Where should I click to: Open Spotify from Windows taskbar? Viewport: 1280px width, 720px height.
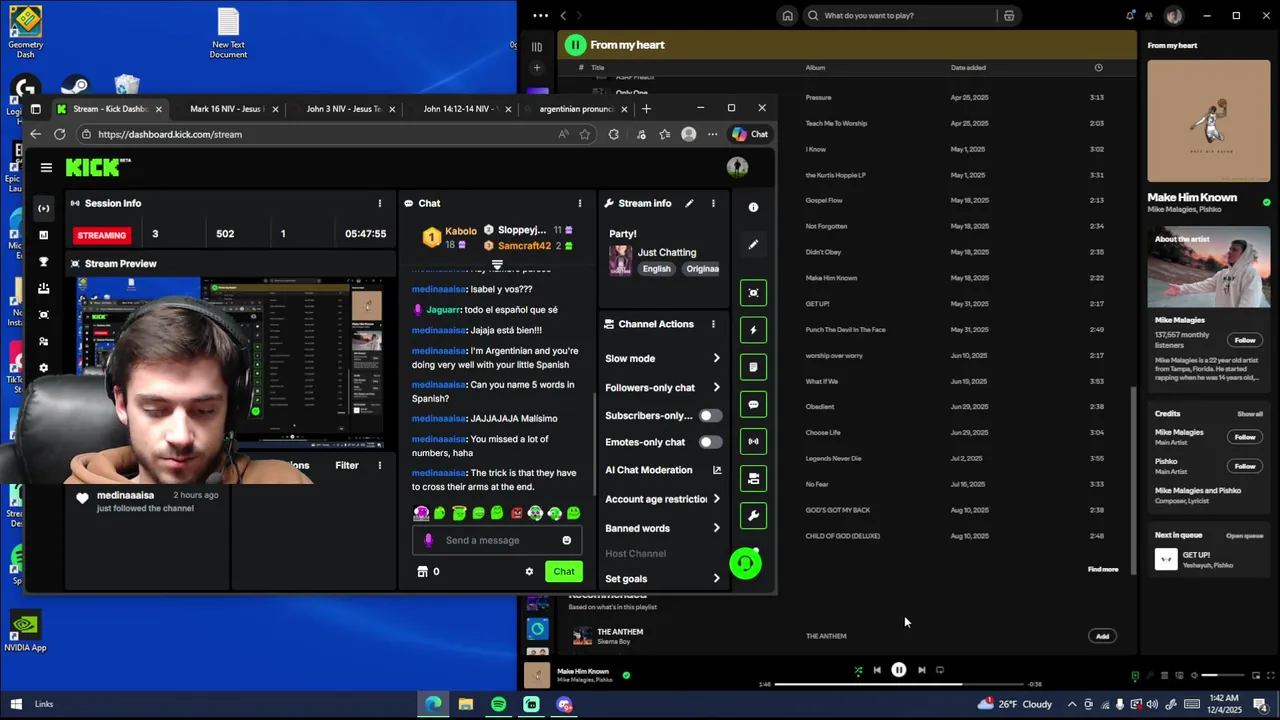tap(498, 704)
